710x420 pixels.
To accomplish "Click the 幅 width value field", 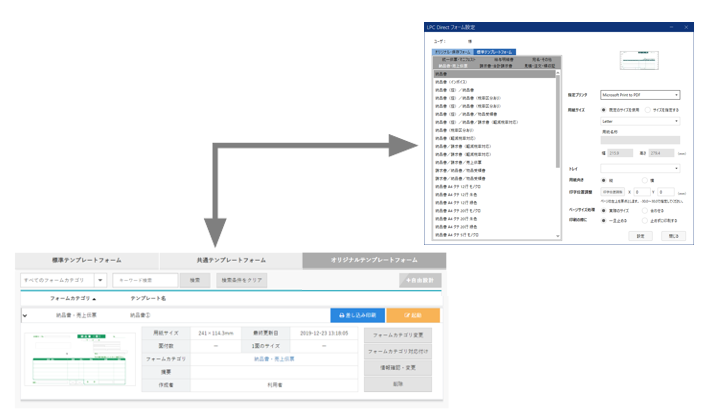I will click(620, 153).
